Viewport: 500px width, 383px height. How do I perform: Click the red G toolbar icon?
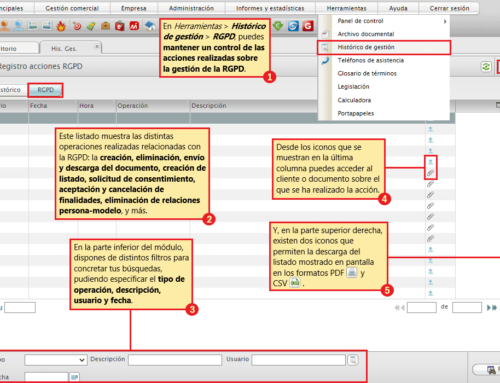308,26
